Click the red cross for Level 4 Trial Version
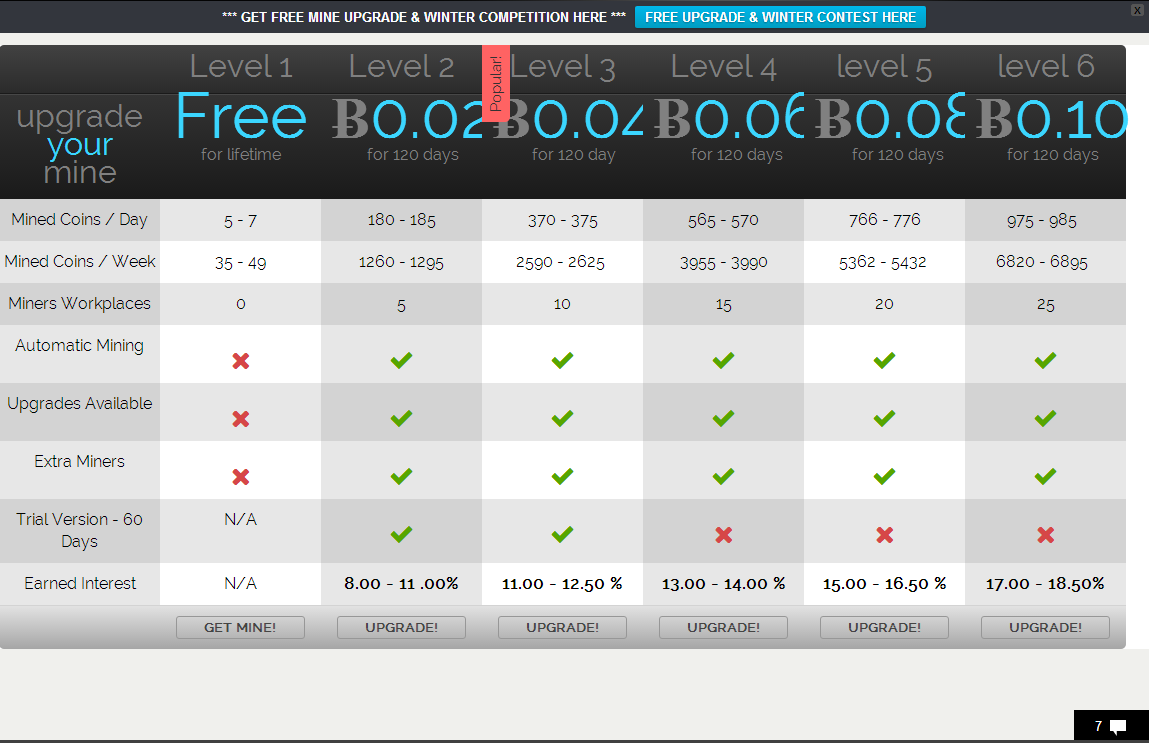The width and height of the screenshot is (1149, 743). pyautogui.click(x=723, y=534)
